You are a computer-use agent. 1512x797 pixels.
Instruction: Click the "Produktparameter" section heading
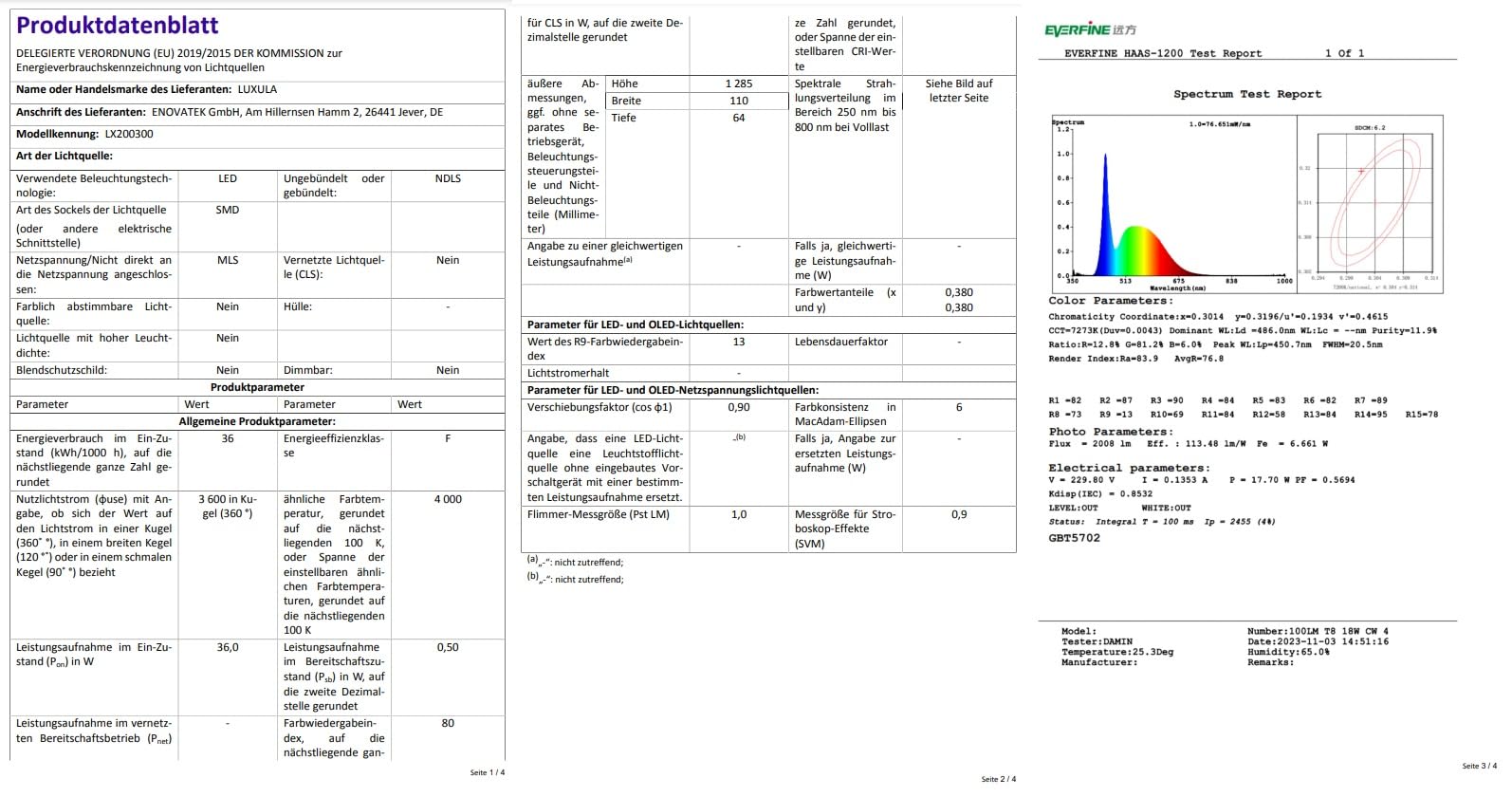(257, 387)
